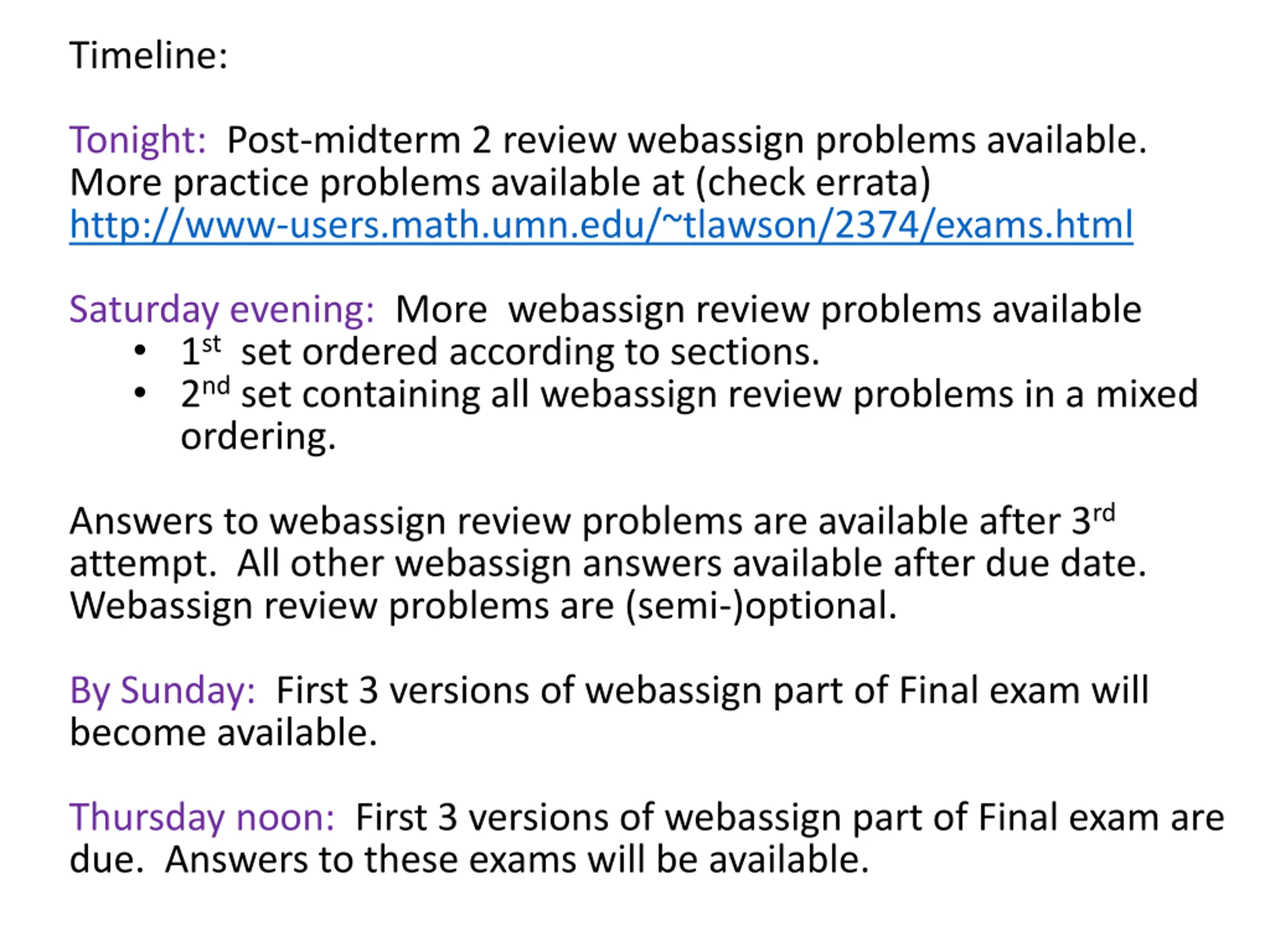Click the bullet before "1st set ordered"
The width and height of the screenshot is (1270, 952).
click(139, 351)
